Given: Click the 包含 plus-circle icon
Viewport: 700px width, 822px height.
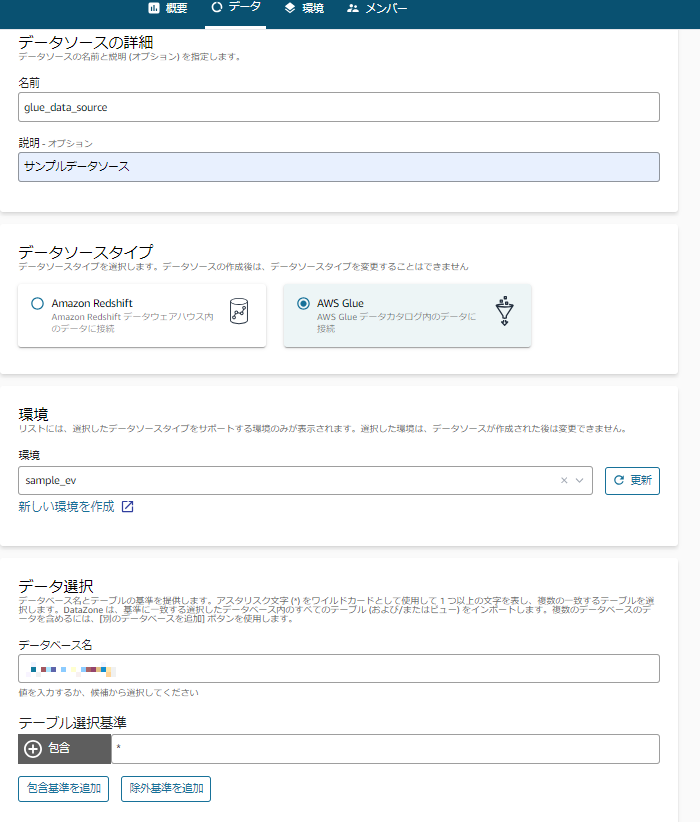Looking at the screenshot, I should pyautogui.click(x=33, y=749).
